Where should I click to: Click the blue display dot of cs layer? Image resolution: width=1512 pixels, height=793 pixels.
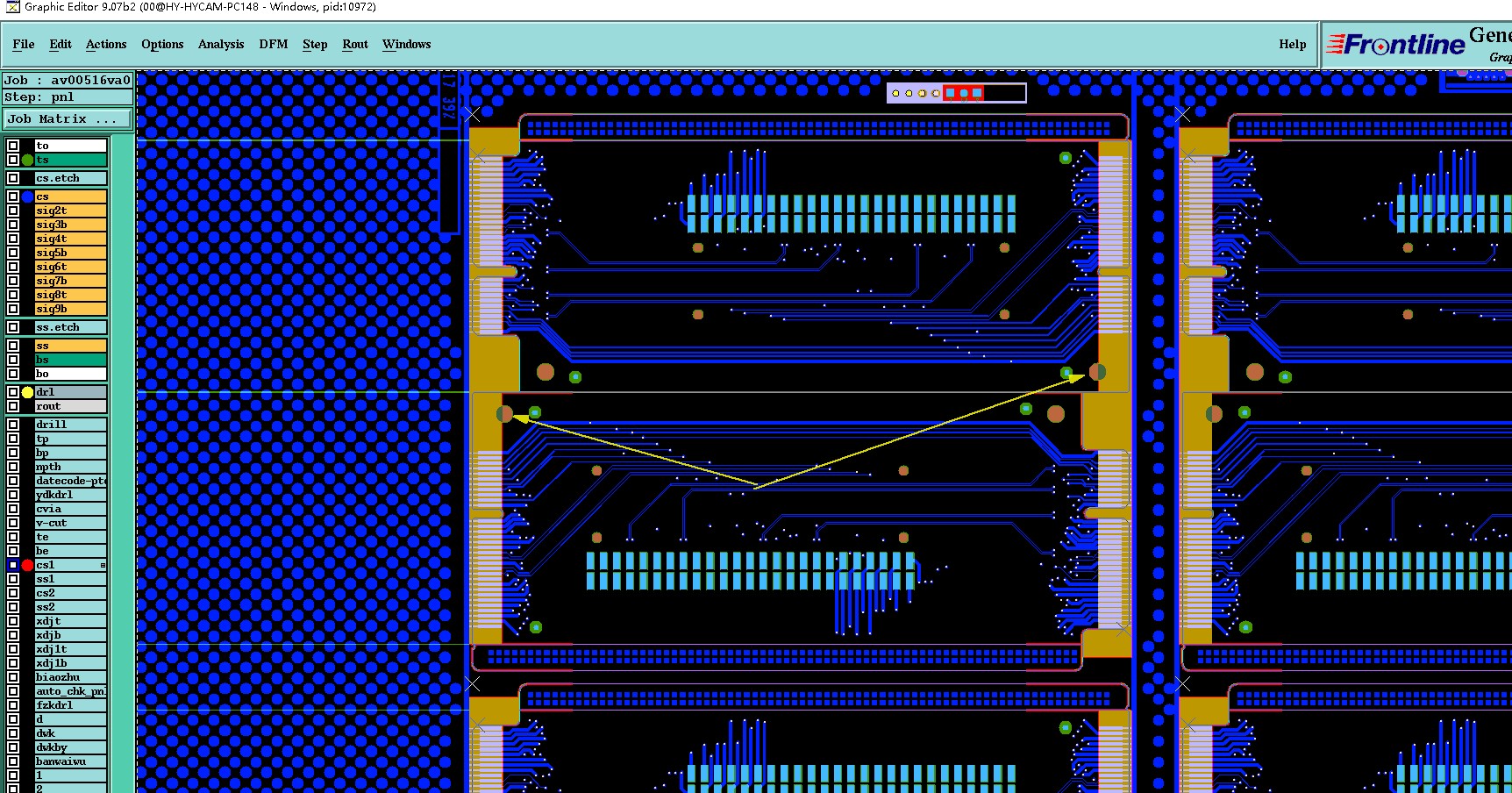click(x=28, y=196)
